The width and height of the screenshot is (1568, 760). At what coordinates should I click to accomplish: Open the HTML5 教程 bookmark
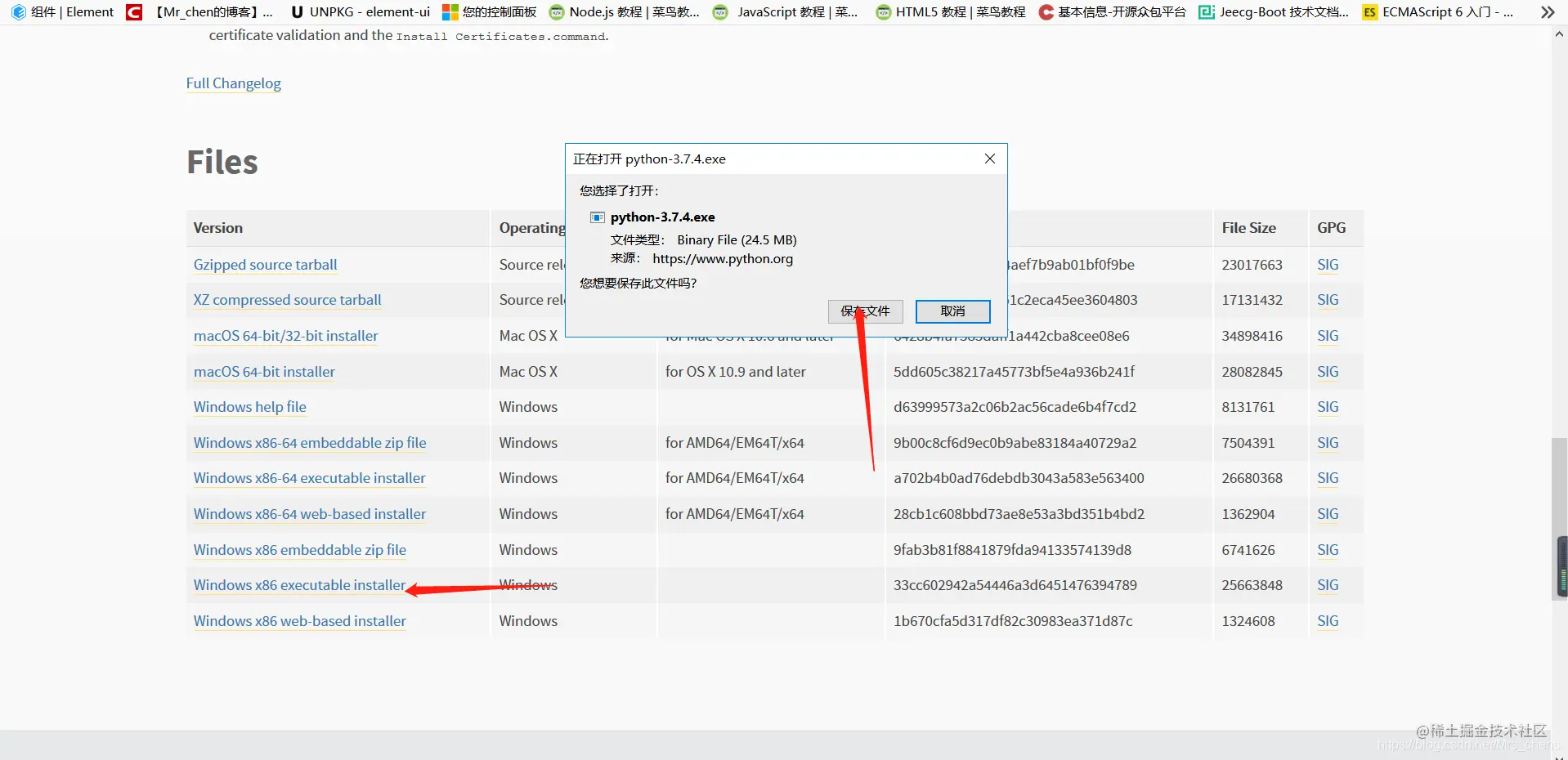[x=950, y=12]
